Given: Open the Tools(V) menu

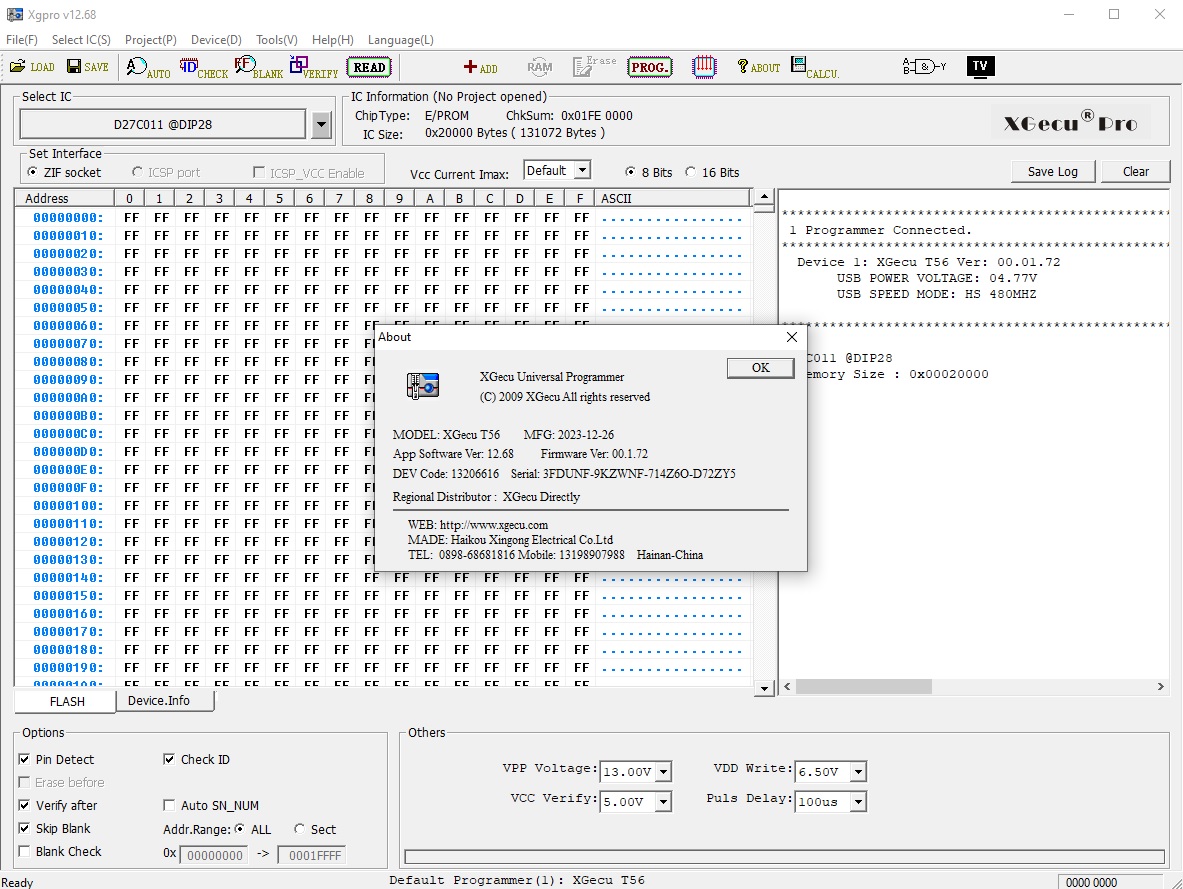Looking at the screenshot, I should pyautogui.click(x=276, y=40).
